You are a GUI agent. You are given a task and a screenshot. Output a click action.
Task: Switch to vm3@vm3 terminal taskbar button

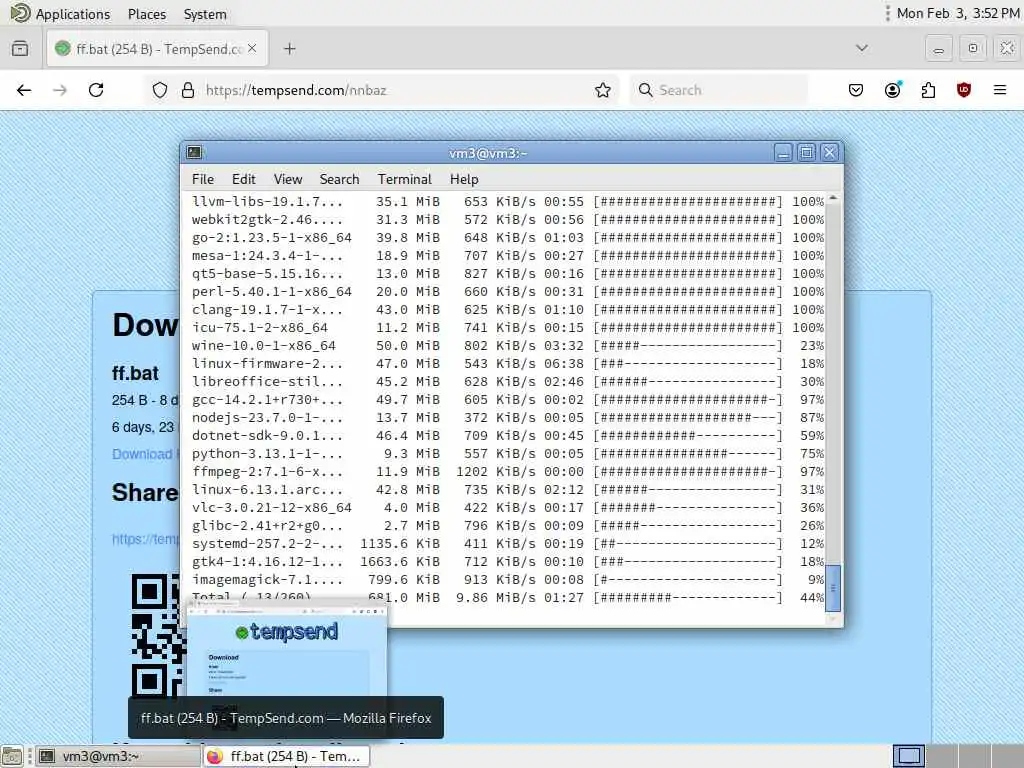click(x=118, y=756)
